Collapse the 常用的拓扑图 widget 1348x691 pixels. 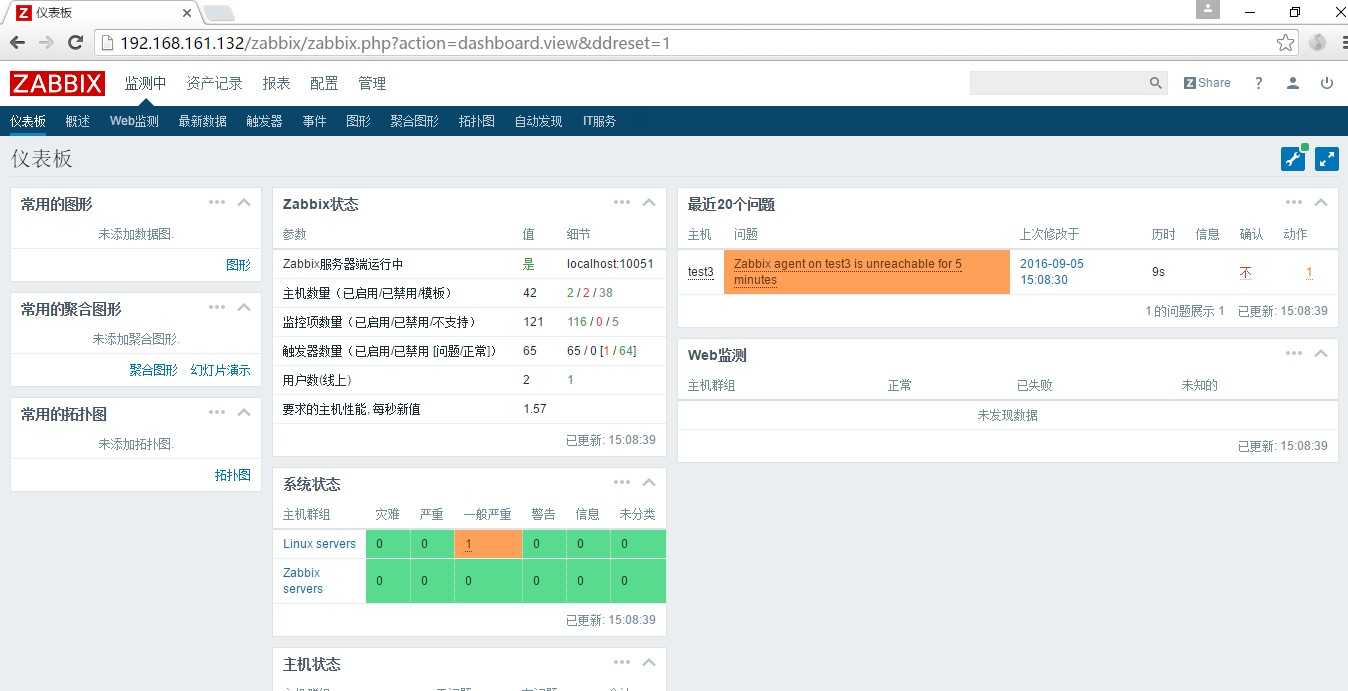pyautogui.click(x=244, y=412)
